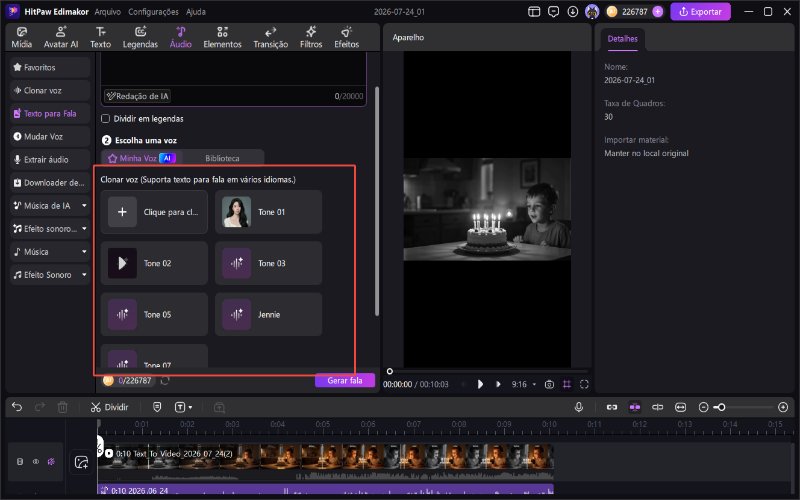
Task: Open the Transição toolbar panel
Action: coord(270,38)
